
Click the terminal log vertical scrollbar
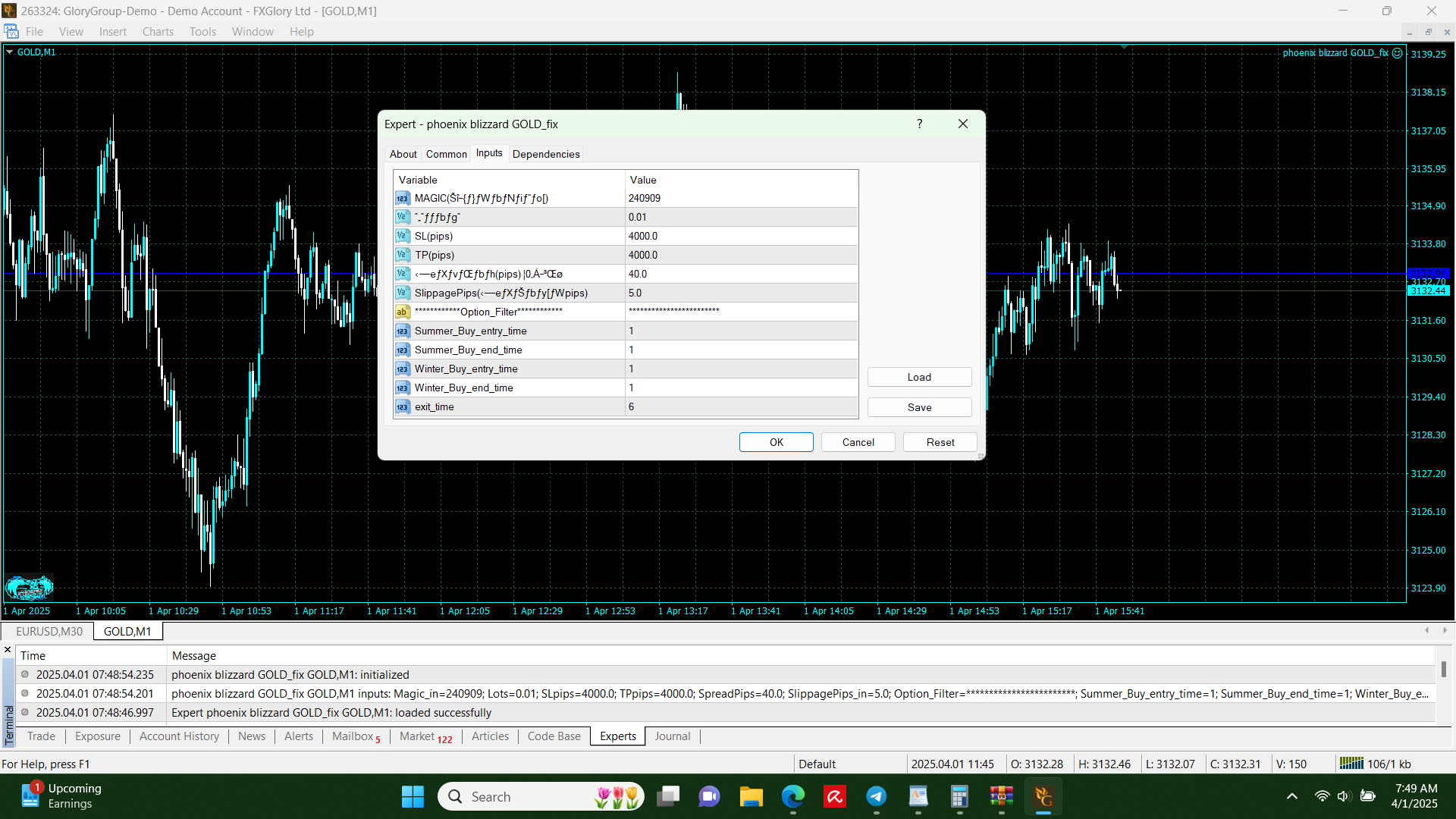pyautogui.click(x=1444, y=670)
